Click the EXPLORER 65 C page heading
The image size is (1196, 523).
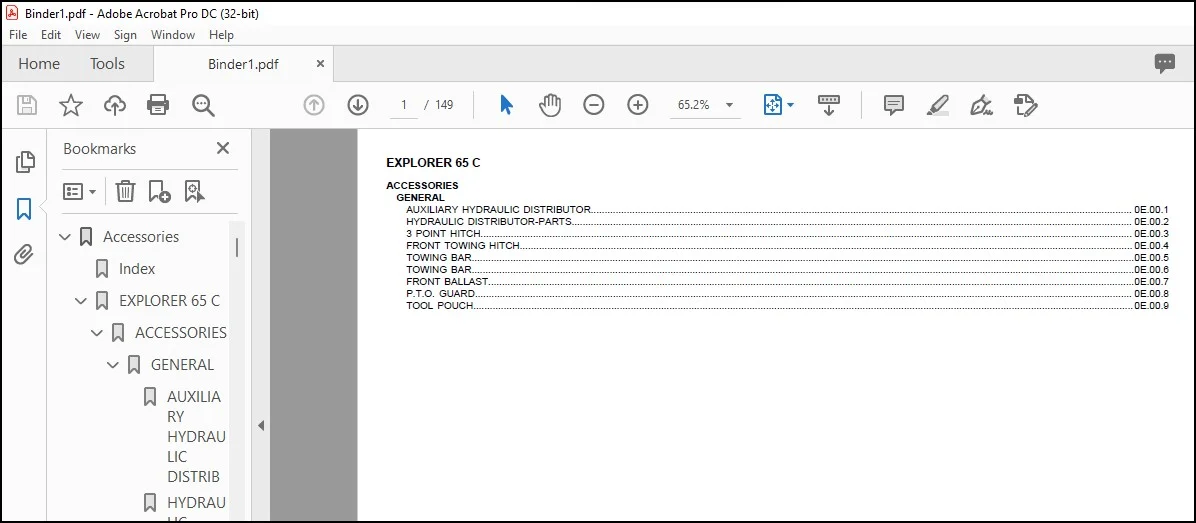(433, 162)
